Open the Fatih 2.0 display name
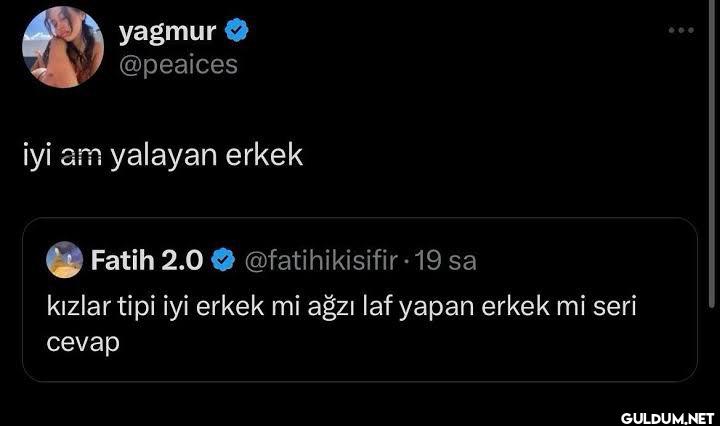 point(147,262)
